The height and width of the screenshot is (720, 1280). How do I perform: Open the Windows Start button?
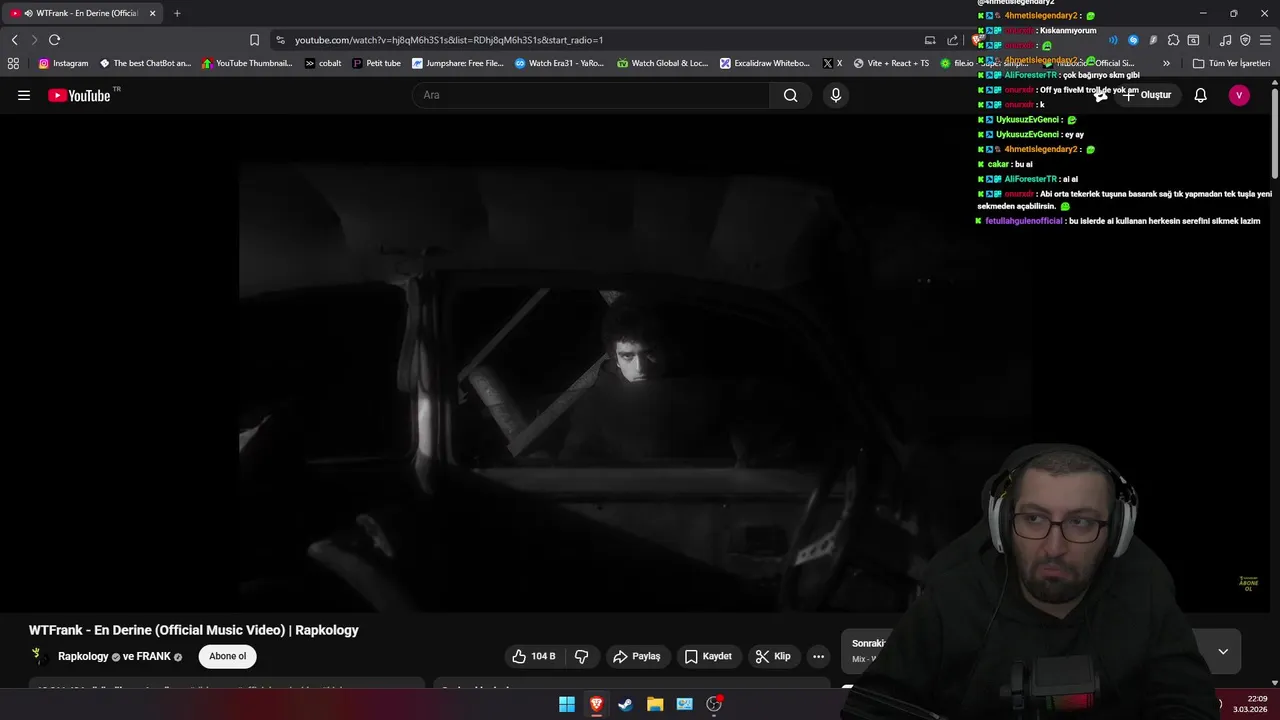[567, 704]
